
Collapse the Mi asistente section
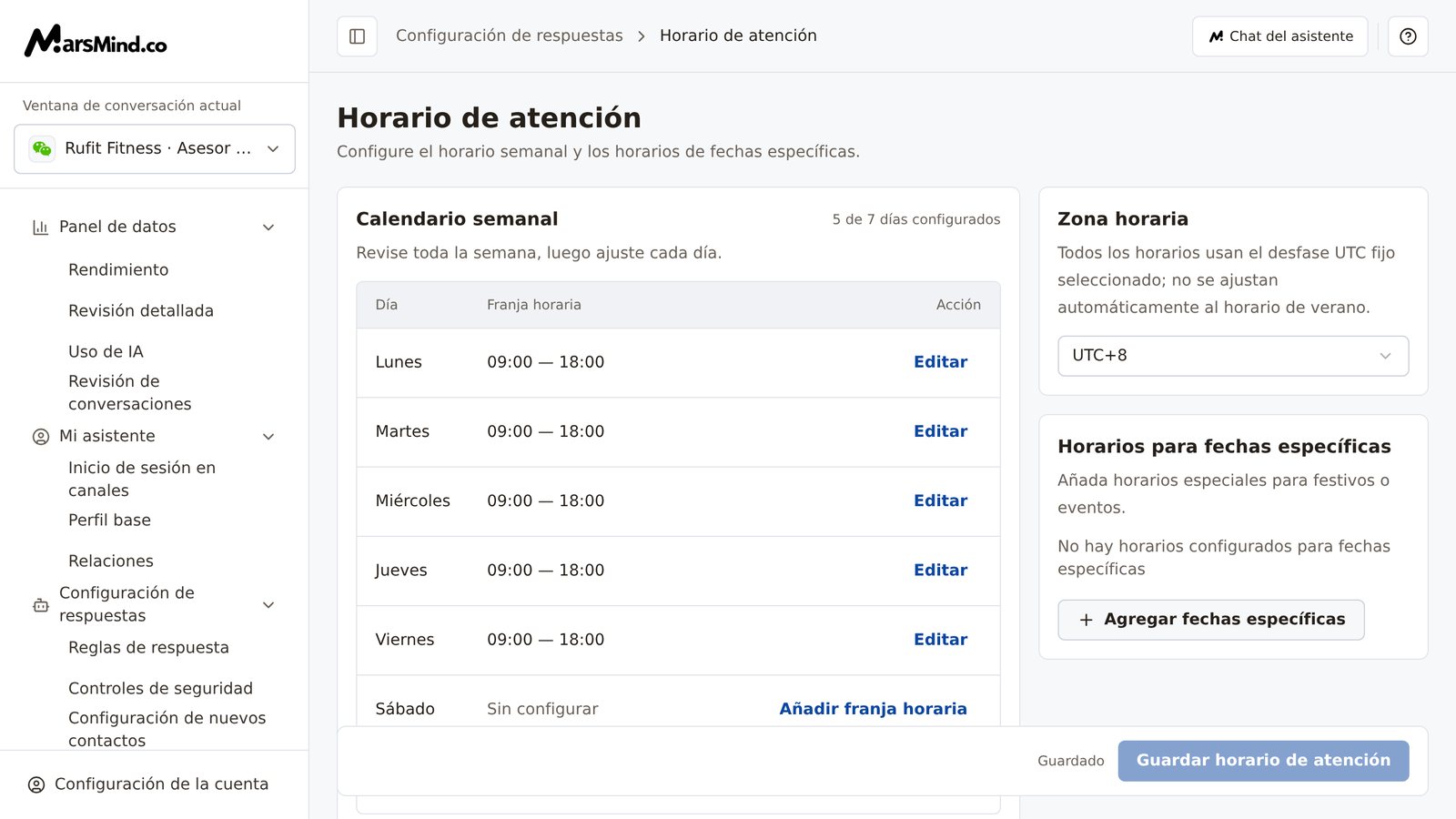(268, 437)
